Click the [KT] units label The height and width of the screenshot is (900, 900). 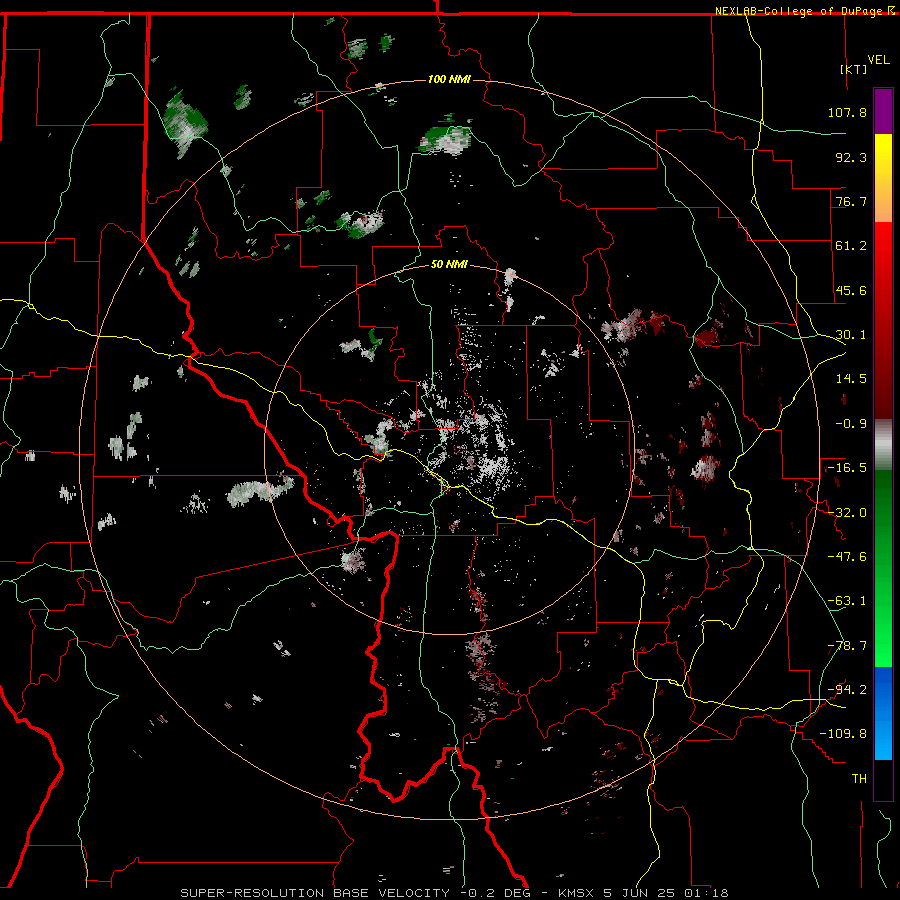pyautogui.click(x=854, y=69)
